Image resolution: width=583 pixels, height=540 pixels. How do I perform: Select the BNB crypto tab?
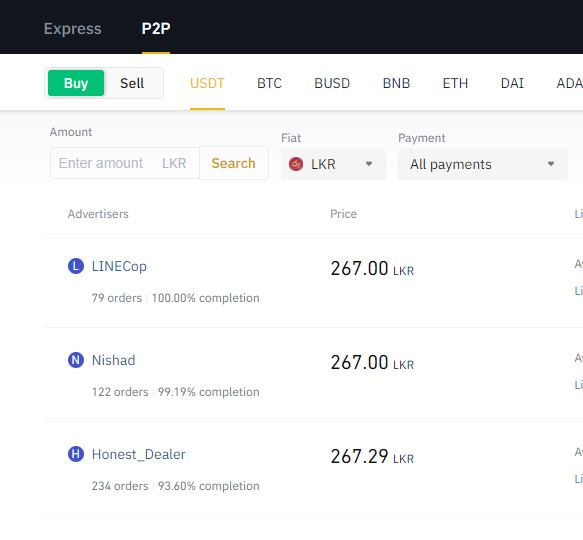click(396, 83)
